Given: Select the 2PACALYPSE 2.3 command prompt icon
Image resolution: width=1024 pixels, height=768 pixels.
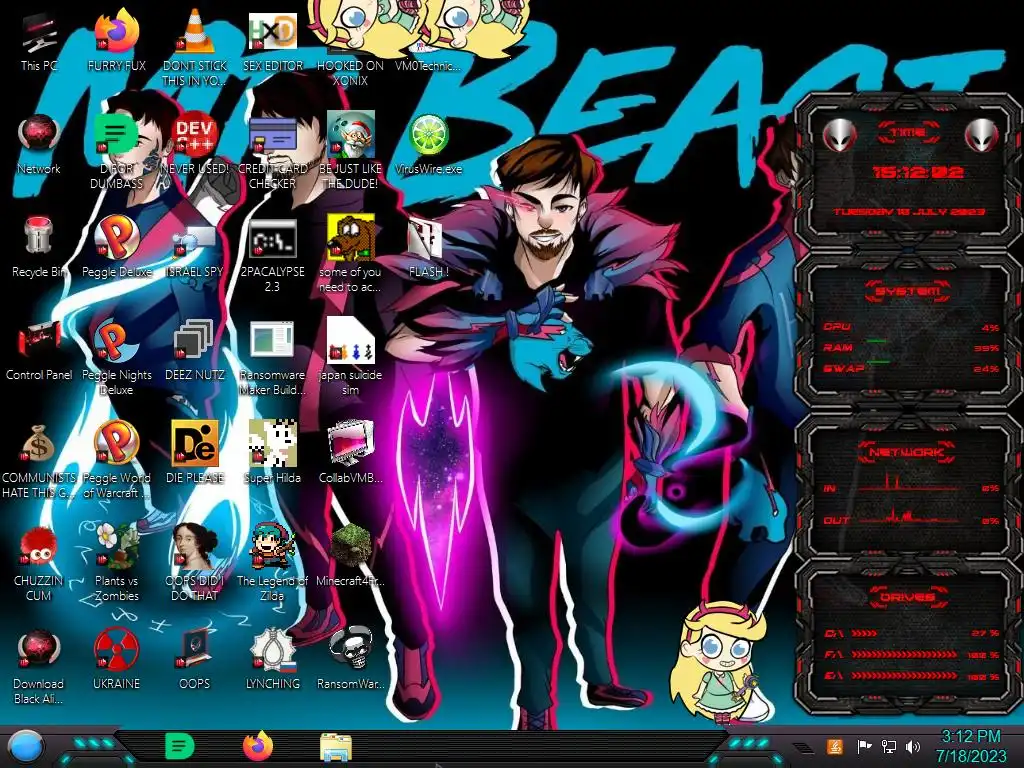Looking at the screenshot, I should tap(272, 255).
